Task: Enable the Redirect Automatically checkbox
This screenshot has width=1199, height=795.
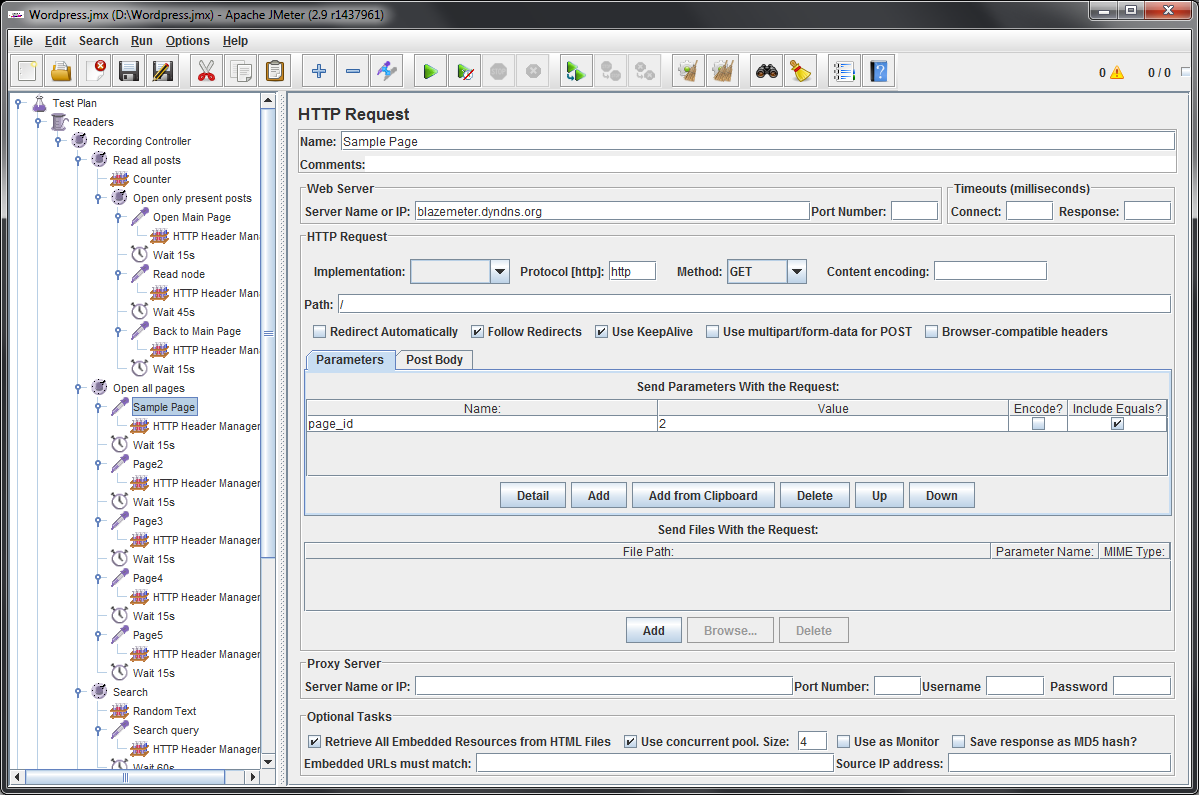Action: point(320,332)
